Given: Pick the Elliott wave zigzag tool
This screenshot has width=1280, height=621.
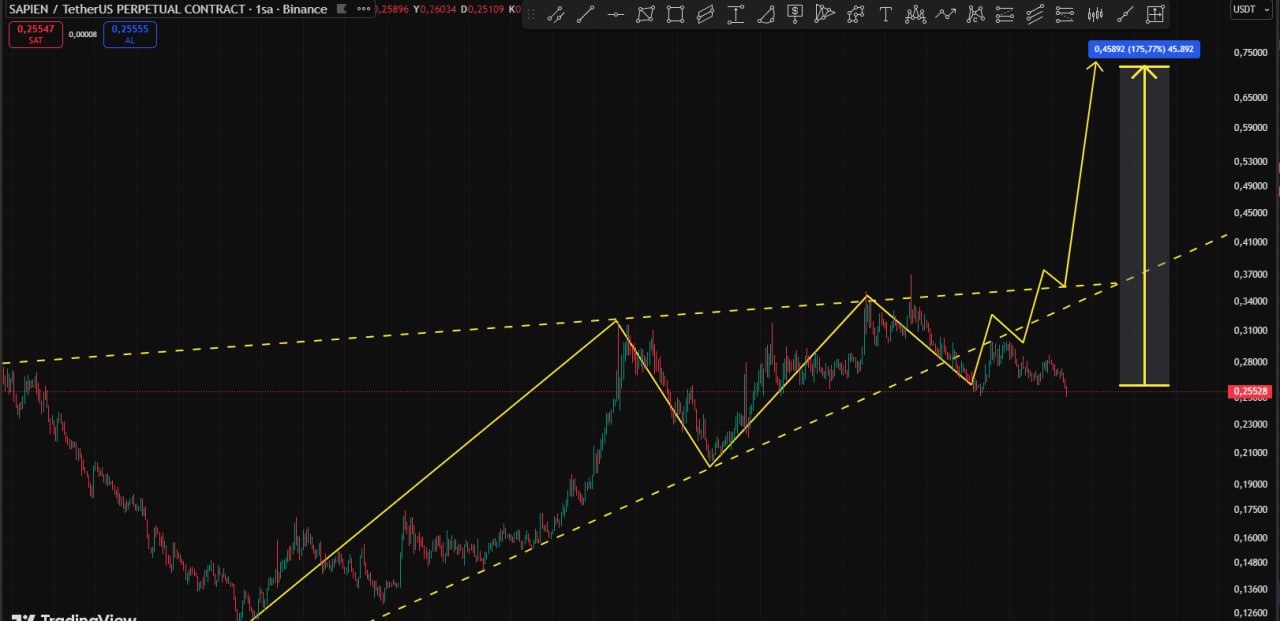Looking at the screenshot, I should (x=945, y=14).
